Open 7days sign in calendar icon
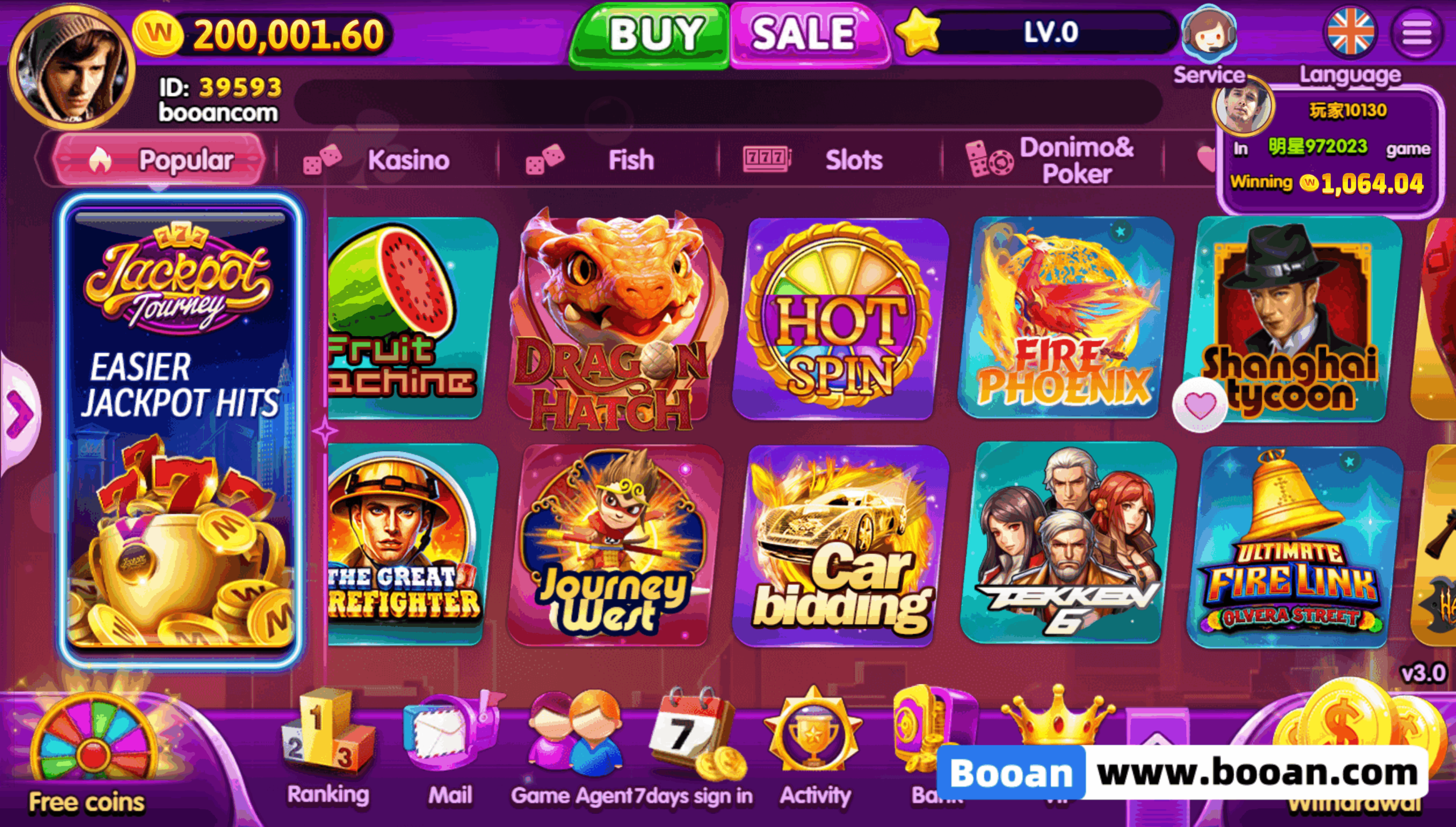Image resolution: width=1456 pixels, height=827 pixels. 697,733
